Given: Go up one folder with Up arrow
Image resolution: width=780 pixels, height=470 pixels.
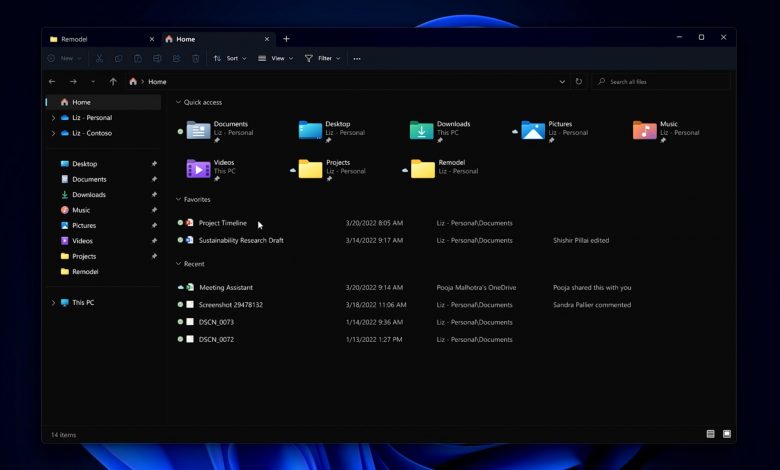Looking at the screenshot, I should pos(113,82).
